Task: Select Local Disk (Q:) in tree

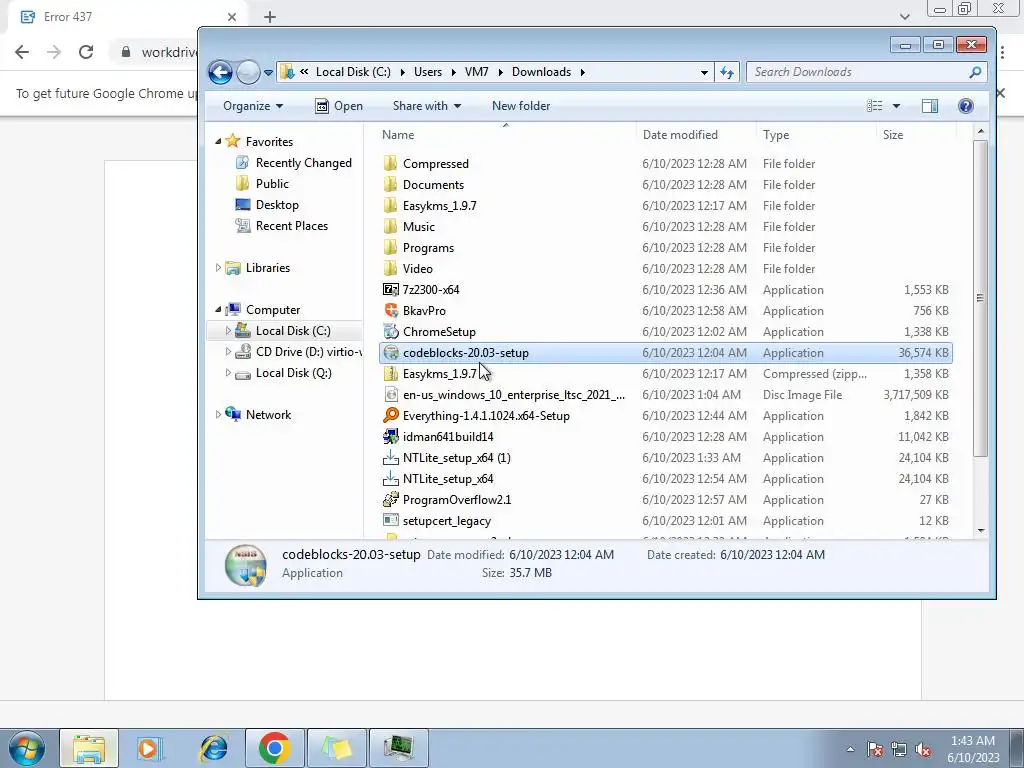Action: [x=293, y=372]
